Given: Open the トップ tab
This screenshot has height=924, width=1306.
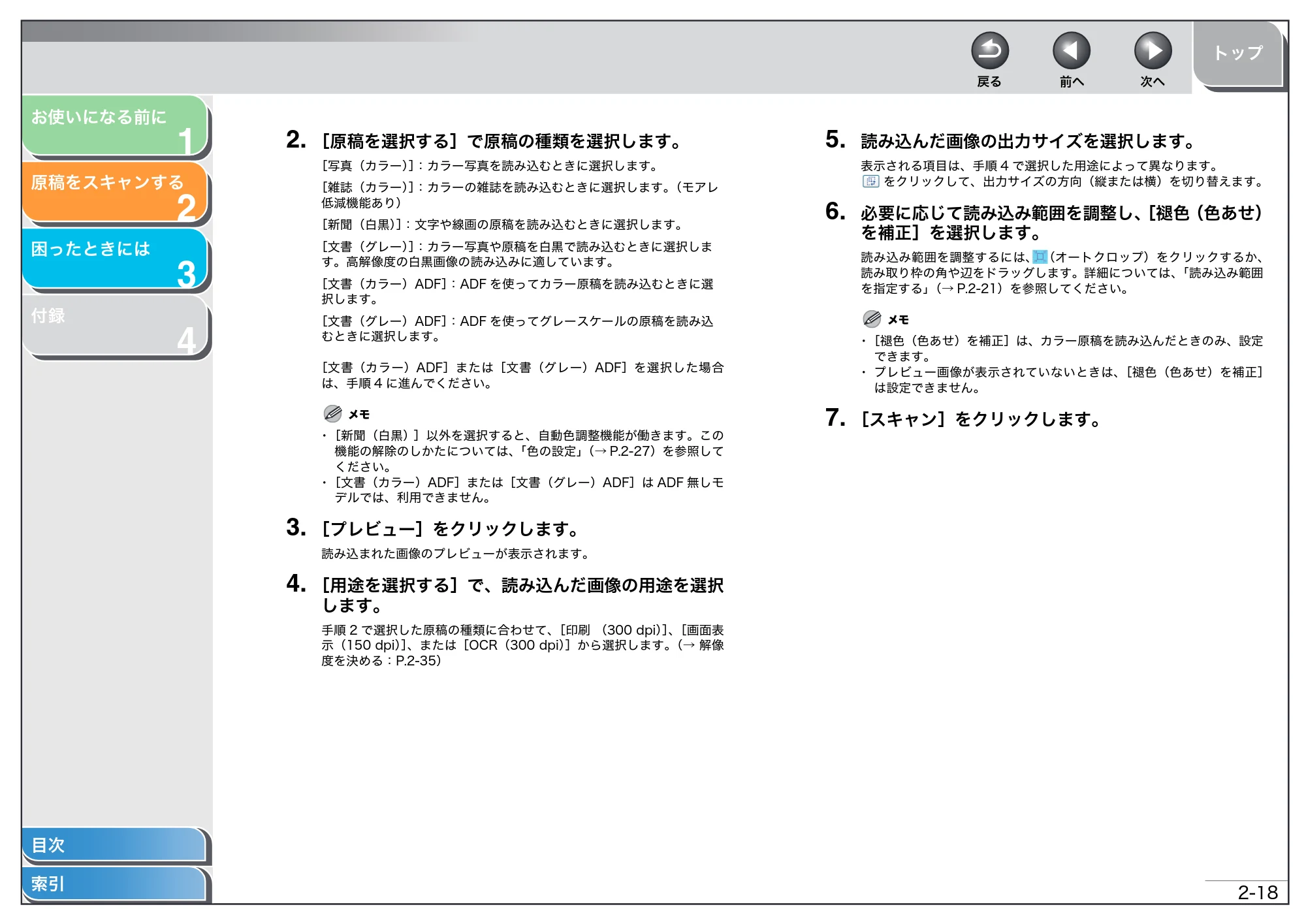Looking at the screenshot, I should (x=1237, y=54).
